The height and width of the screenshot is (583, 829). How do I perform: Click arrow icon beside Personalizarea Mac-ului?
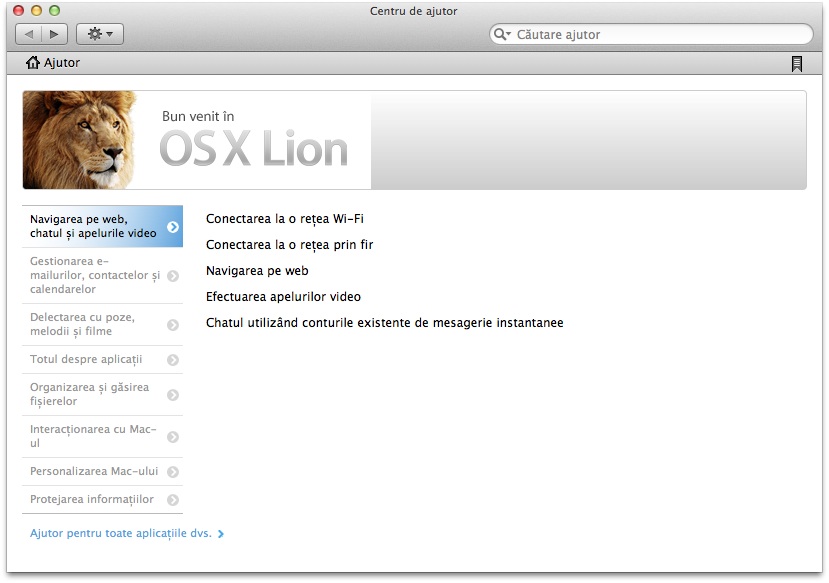(x=173, y=472)
